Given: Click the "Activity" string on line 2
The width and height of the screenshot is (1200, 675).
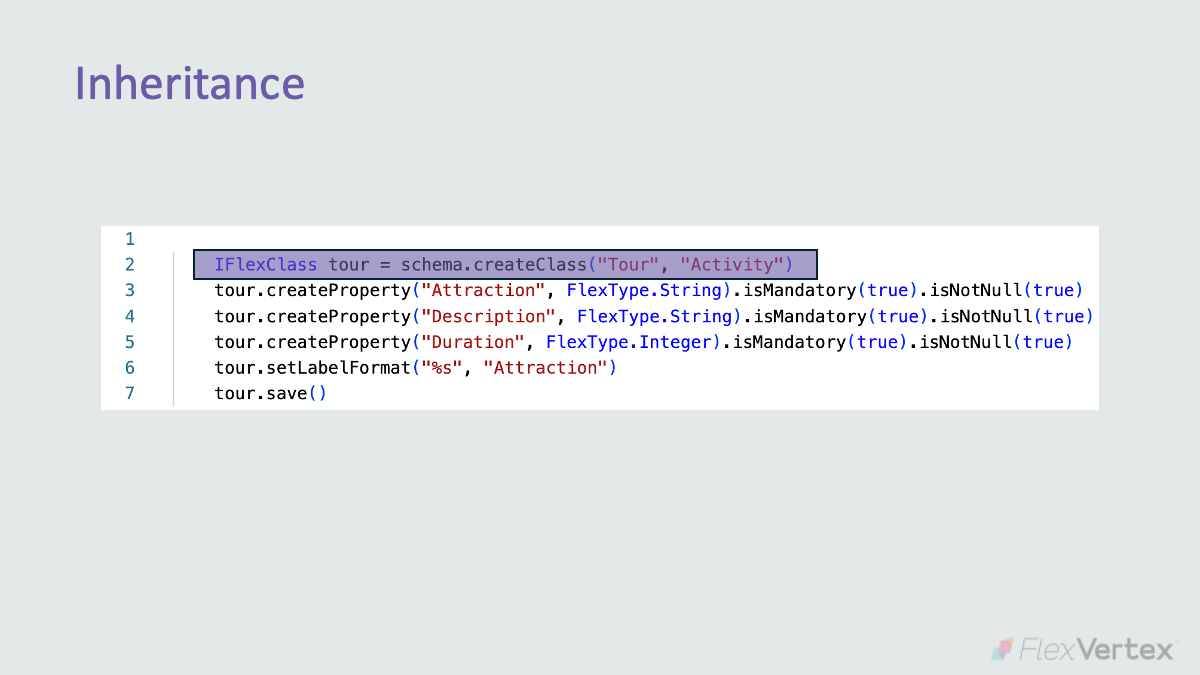Looking at the screenshot, I should 732,264.
